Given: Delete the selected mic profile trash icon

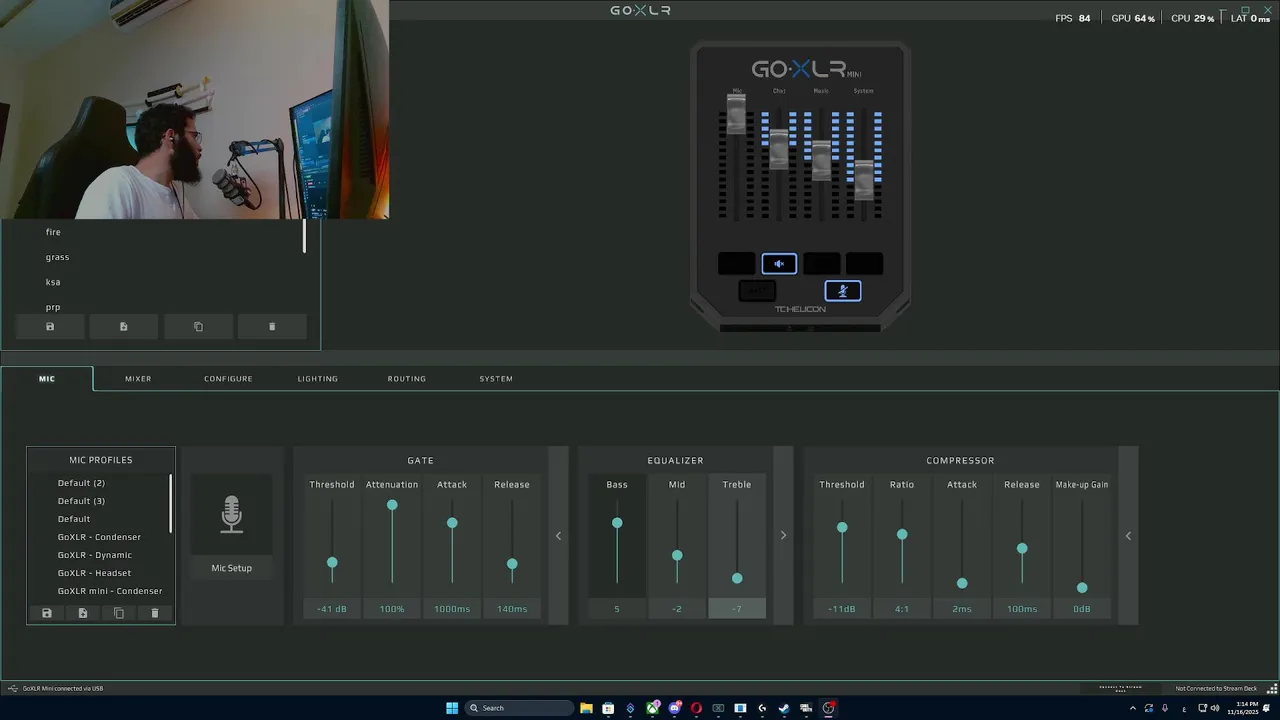Looking at the screenshot, I should pyautogui.click(x=155, y=613).
